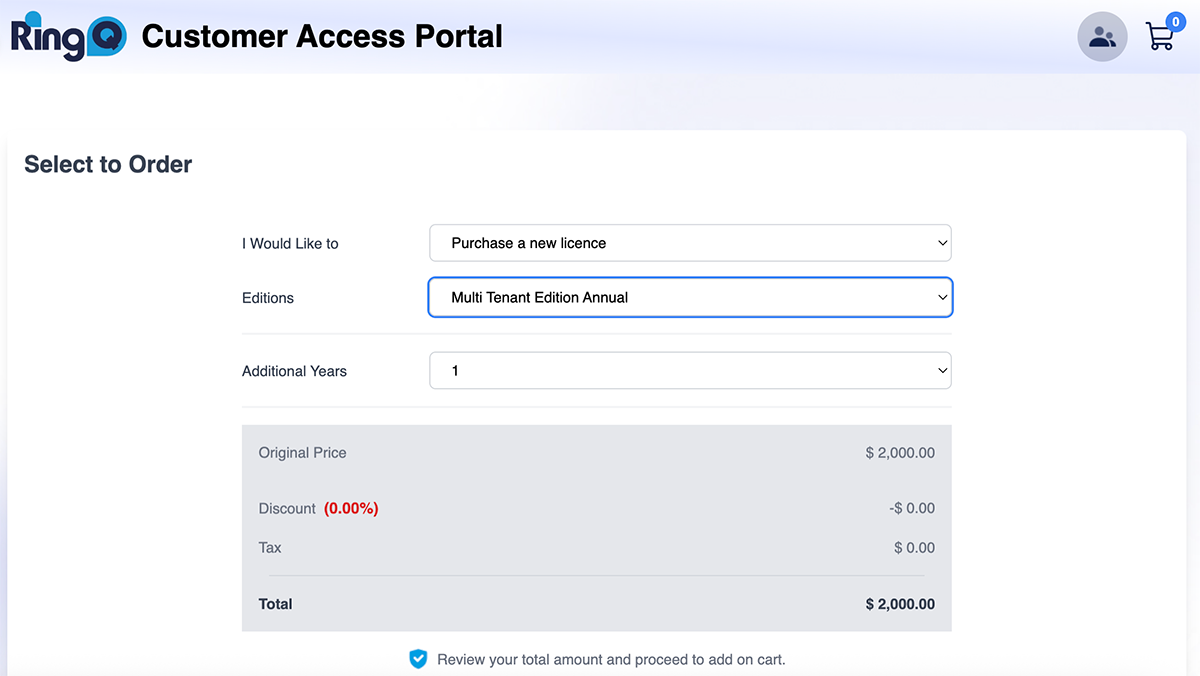This screenshot has height=676, width=1200.
Task: Click the bold Total amount value
Action: (x=900, y=604)
